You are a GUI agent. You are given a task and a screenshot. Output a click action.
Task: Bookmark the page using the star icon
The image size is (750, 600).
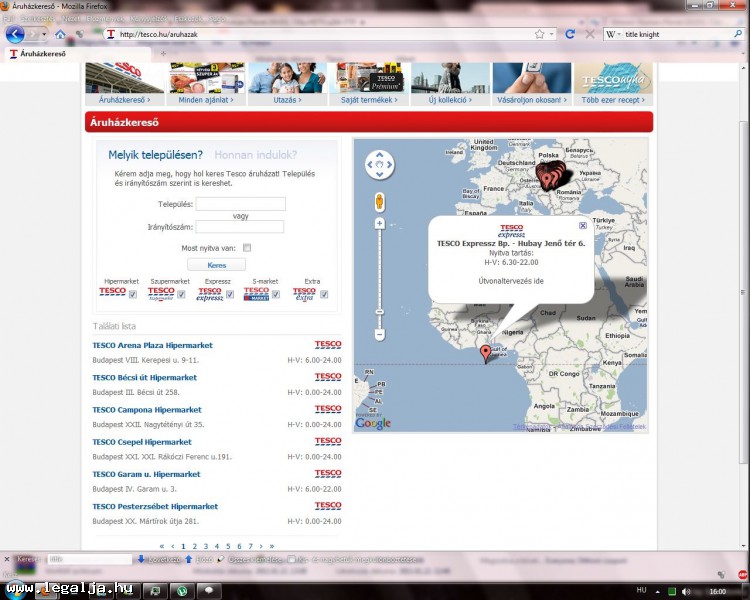(539, 34)
